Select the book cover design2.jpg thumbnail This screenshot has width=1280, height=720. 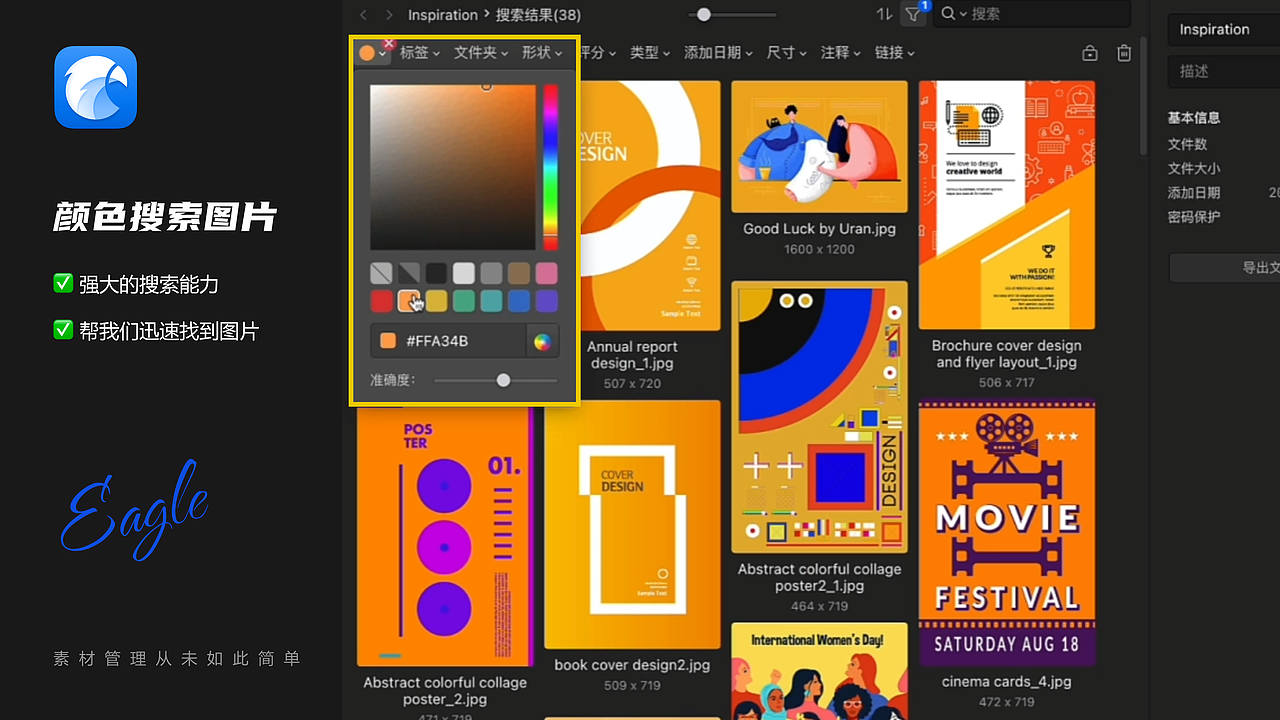pos(632,525)
